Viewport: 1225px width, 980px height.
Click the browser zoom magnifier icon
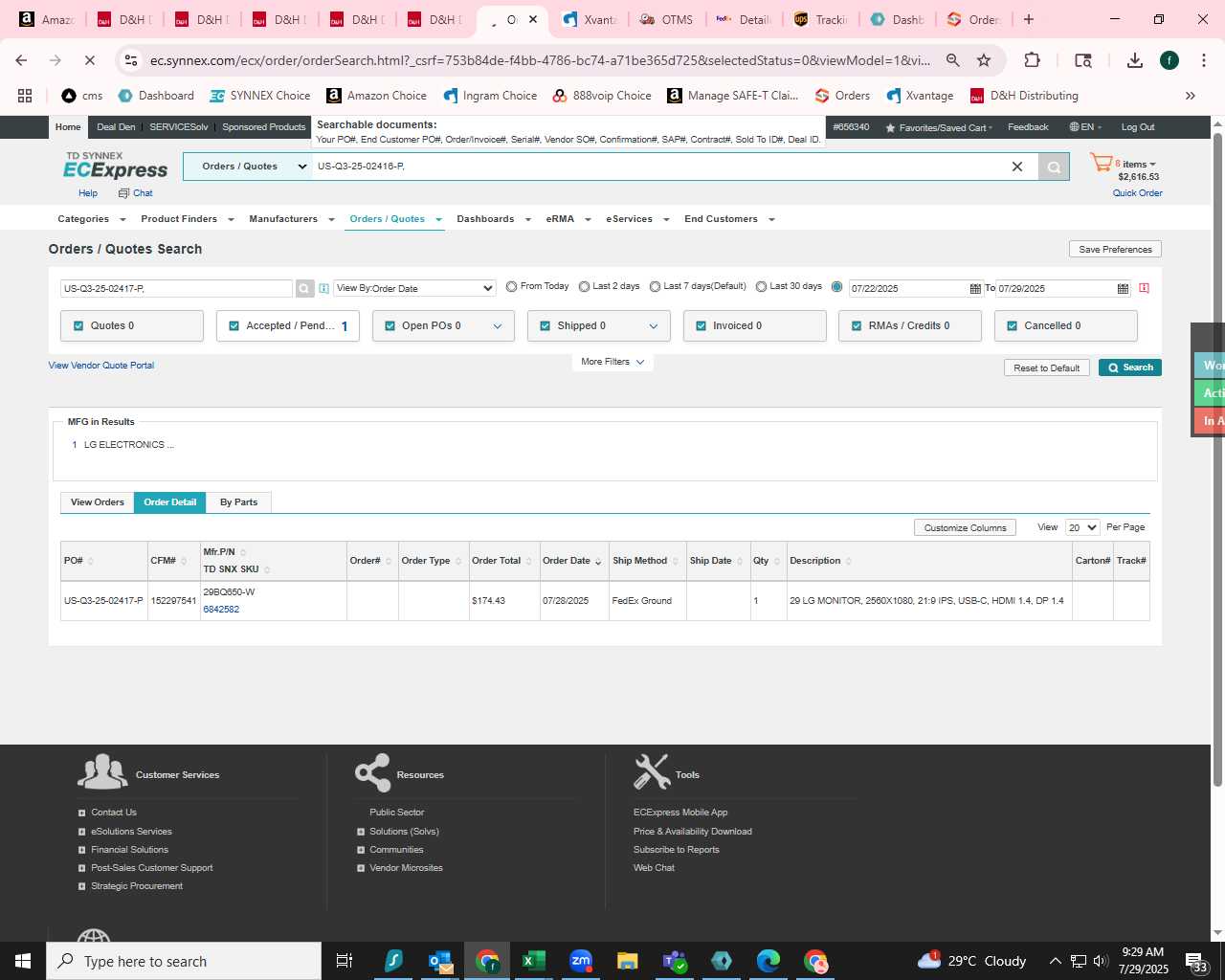coord(953,60)
